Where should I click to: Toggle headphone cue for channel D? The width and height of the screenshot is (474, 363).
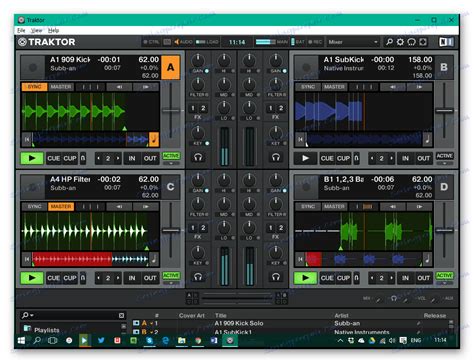pyautogui.click(x=276, y=277)
